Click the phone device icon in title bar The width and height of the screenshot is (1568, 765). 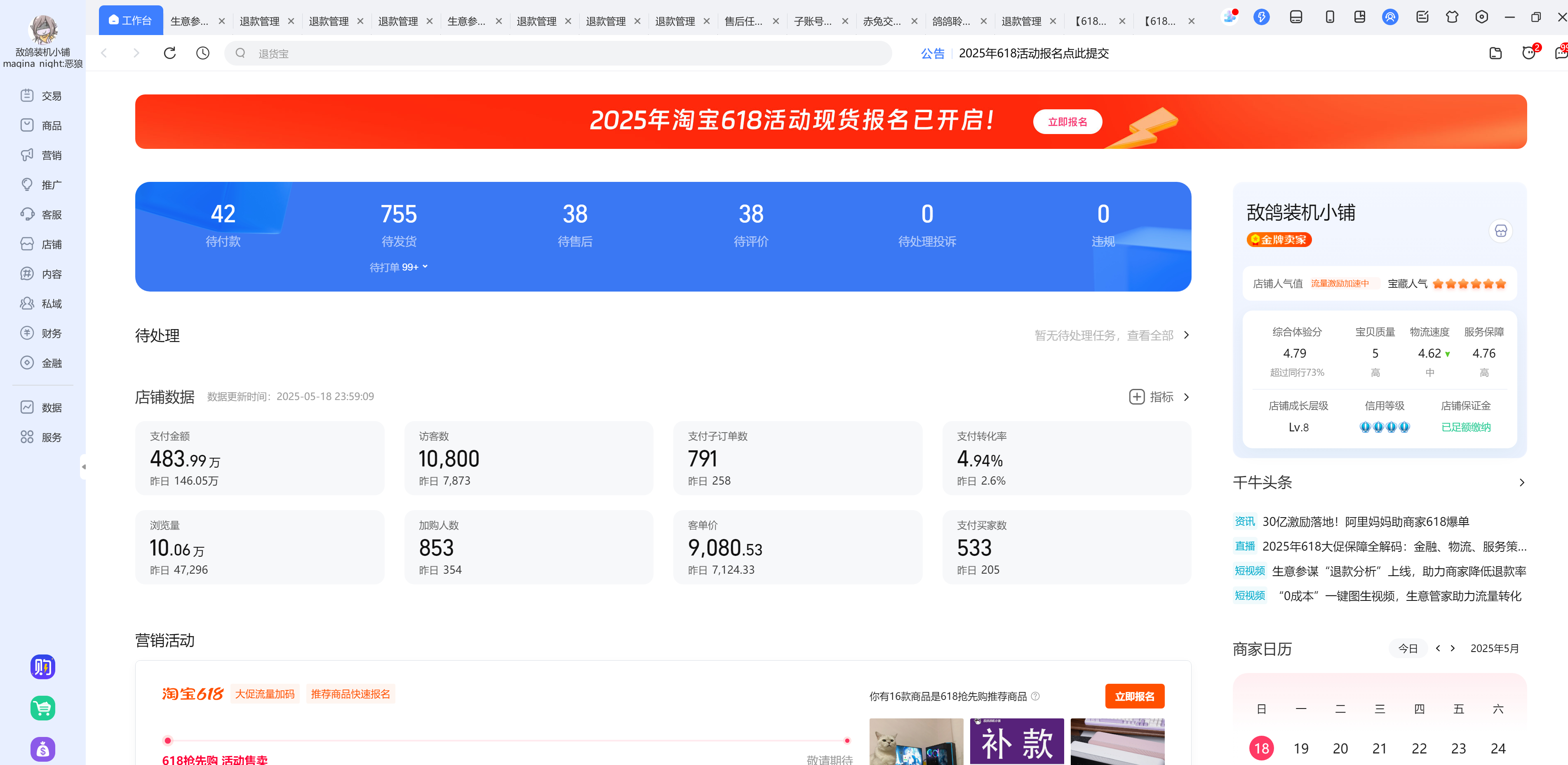pos(1330,17)
